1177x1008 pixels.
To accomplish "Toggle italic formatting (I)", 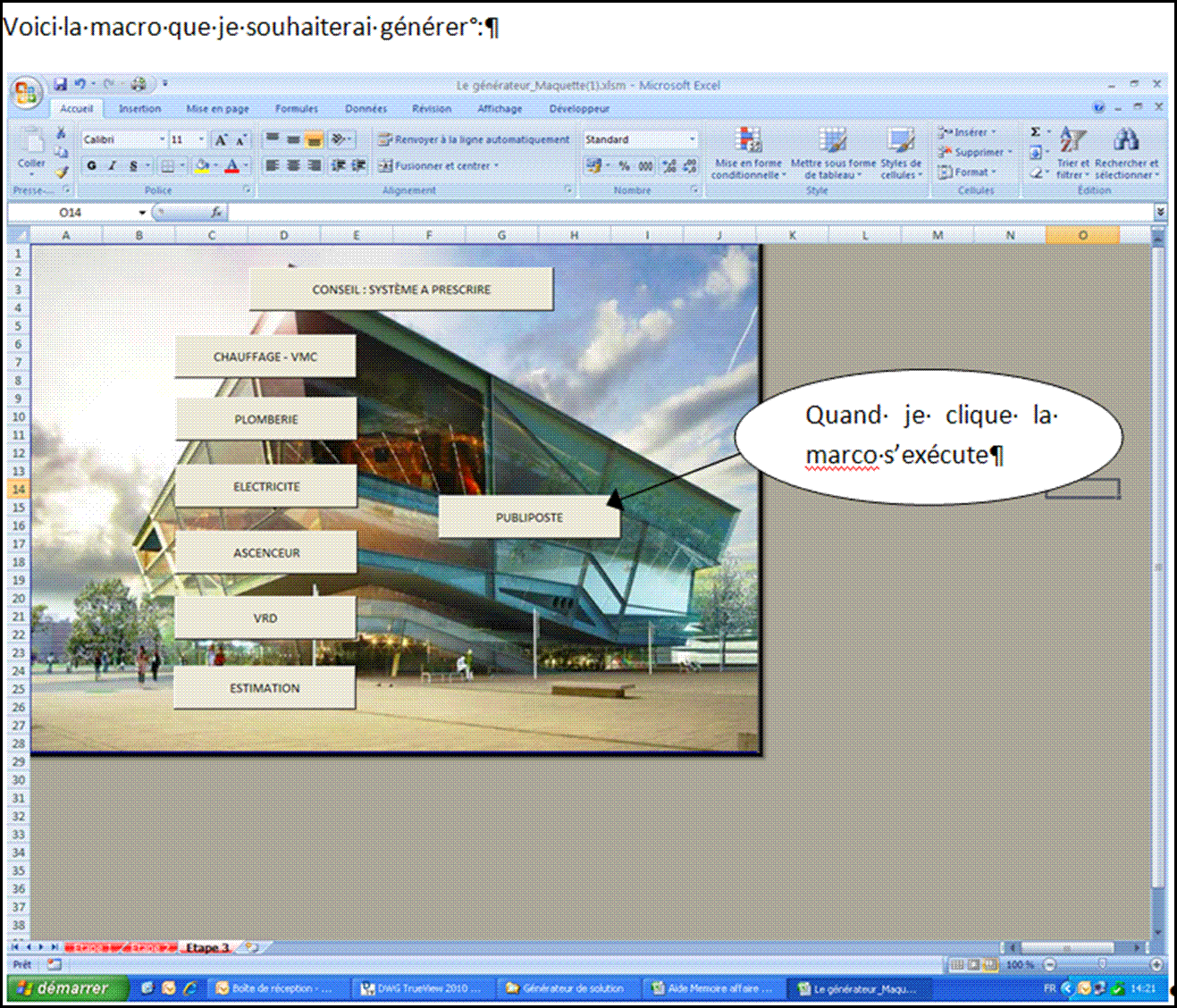I will 113,166.
